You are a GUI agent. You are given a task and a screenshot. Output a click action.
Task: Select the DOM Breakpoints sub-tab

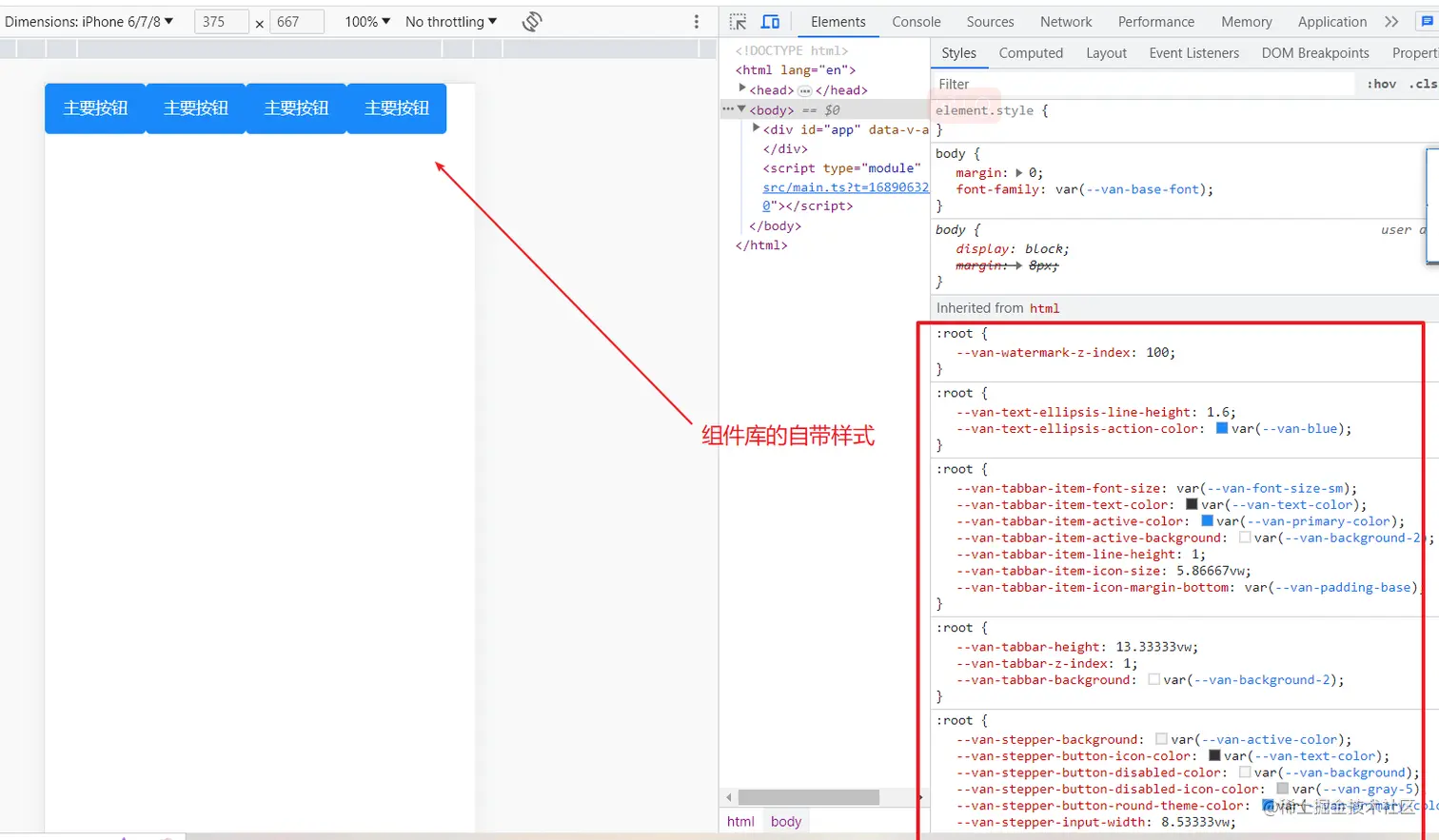pos(1315,53)
